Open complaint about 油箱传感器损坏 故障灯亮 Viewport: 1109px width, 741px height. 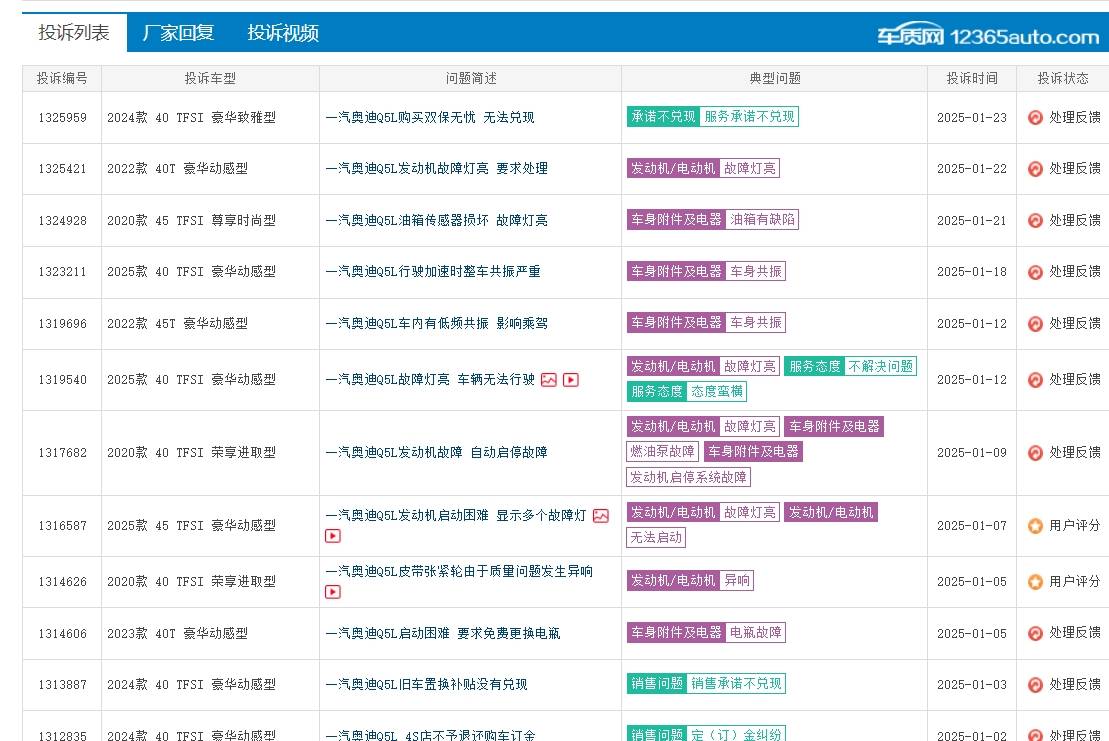pos(436,220)
